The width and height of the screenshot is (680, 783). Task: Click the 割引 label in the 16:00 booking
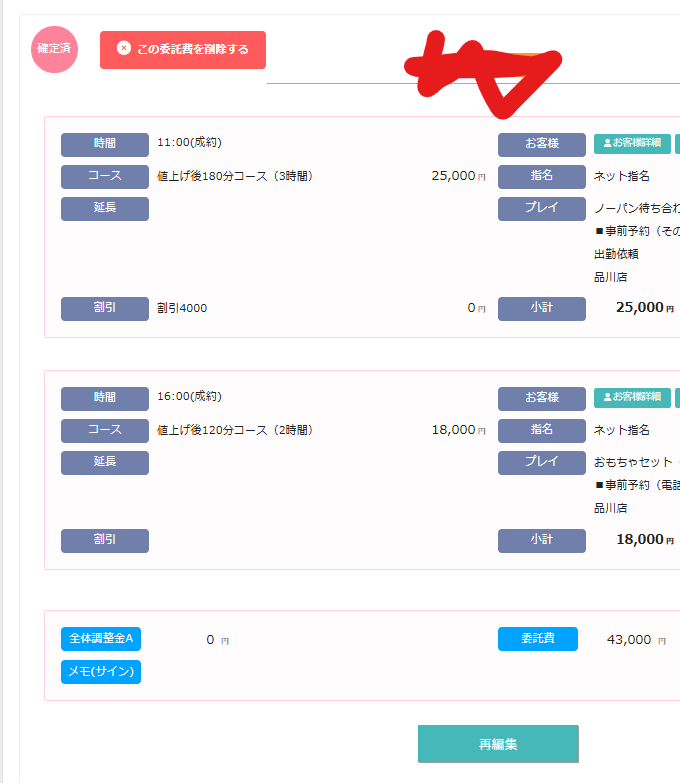(105, 540)
